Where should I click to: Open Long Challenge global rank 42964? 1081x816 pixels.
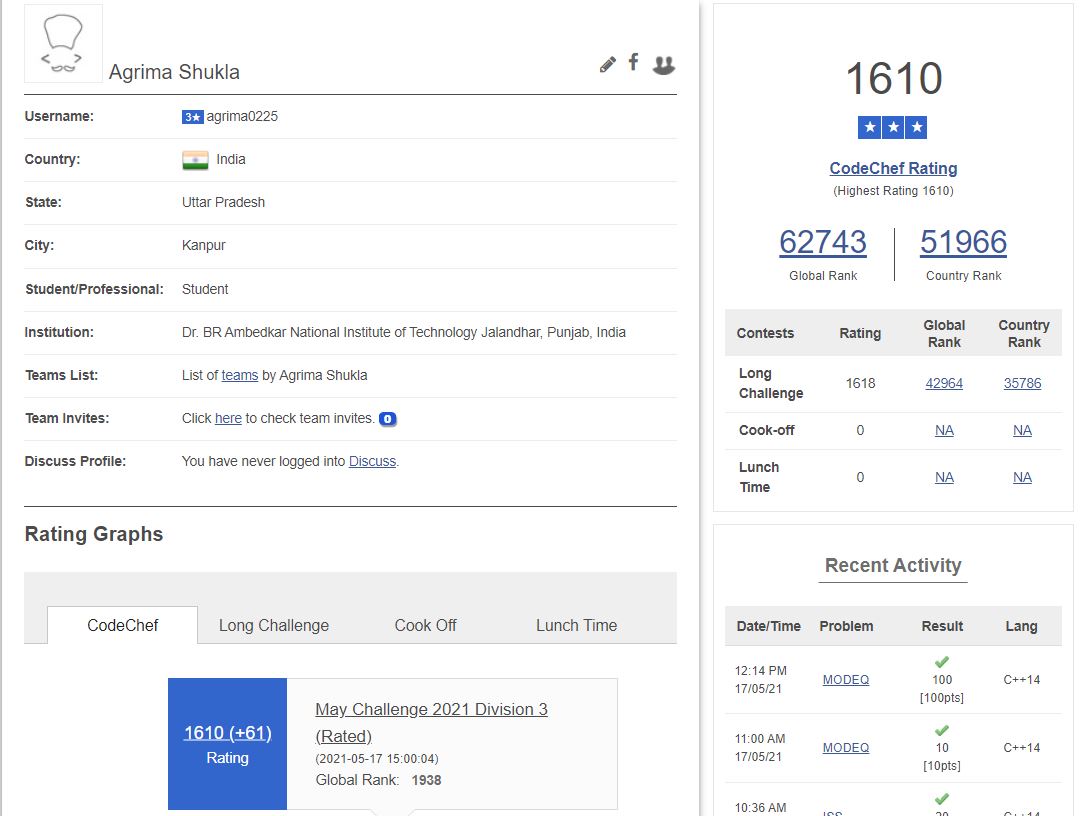(944, 383)
